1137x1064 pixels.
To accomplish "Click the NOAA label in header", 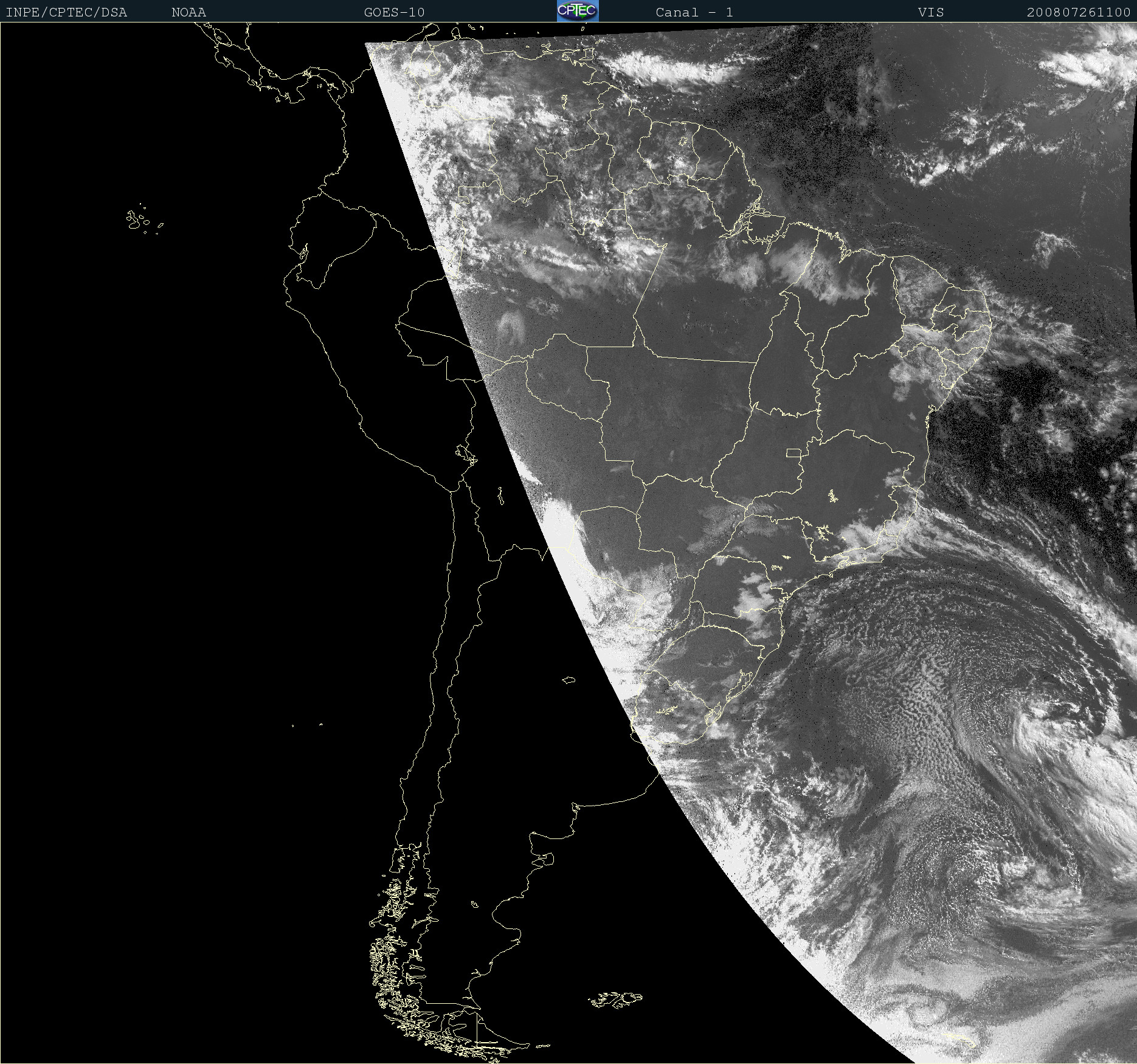I will point(188,12).
